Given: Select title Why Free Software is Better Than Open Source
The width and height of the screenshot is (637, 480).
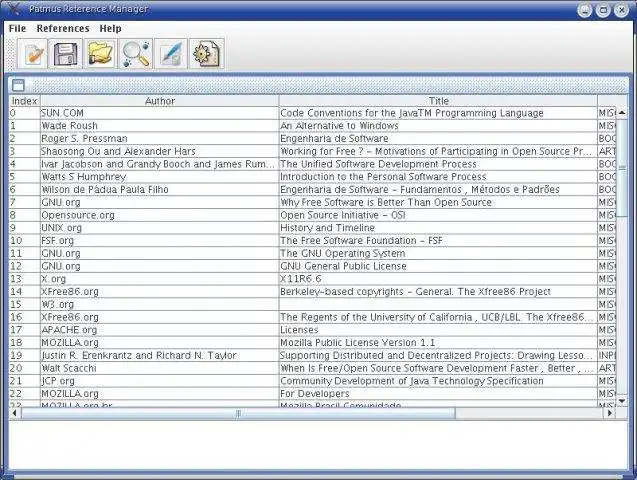Looking at the screenshot, I should pos(438,202).
